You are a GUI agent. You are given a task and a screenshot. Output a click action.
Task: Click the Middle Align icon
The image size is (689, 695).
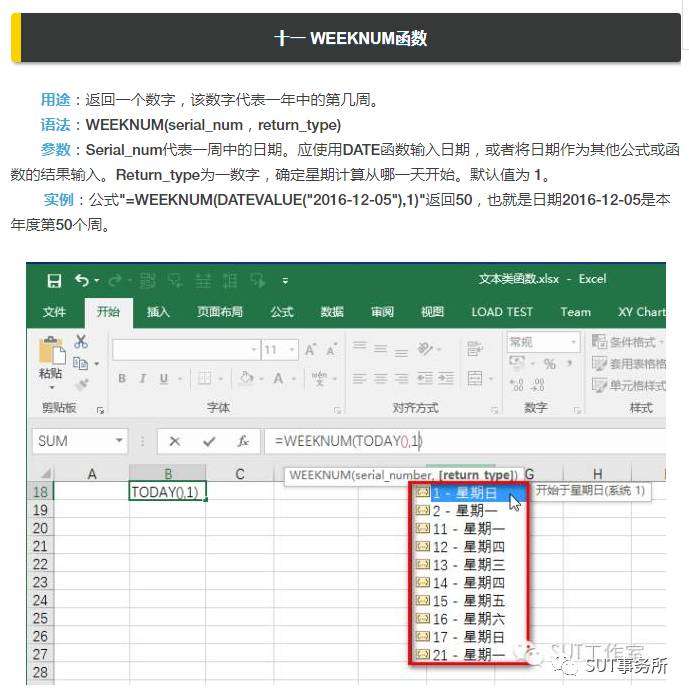tap(380, 348)
